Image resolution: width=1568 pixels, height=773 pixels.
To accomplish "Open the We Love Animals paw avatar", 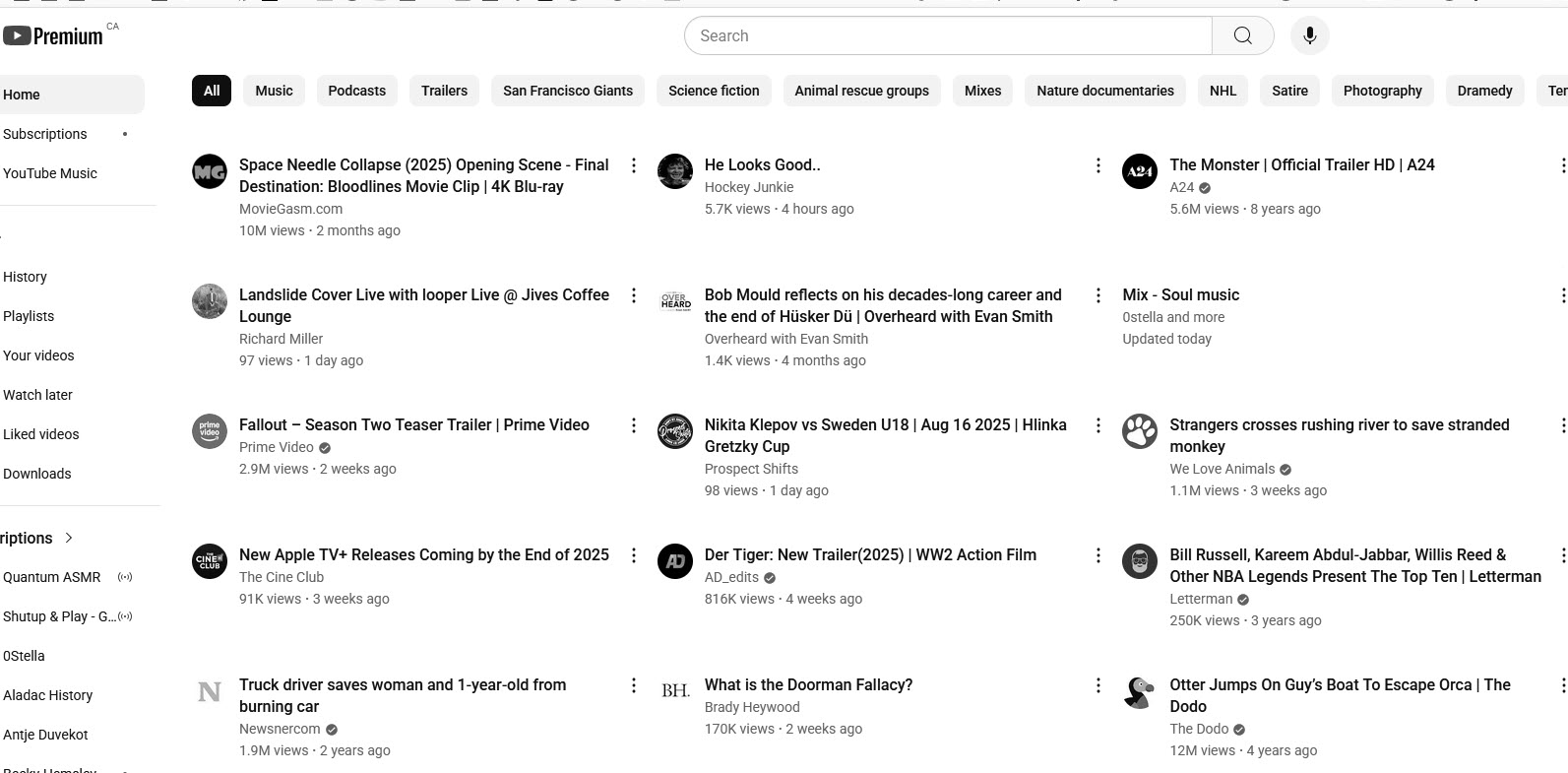I will pyautogui.click(x=1140, y=431).
